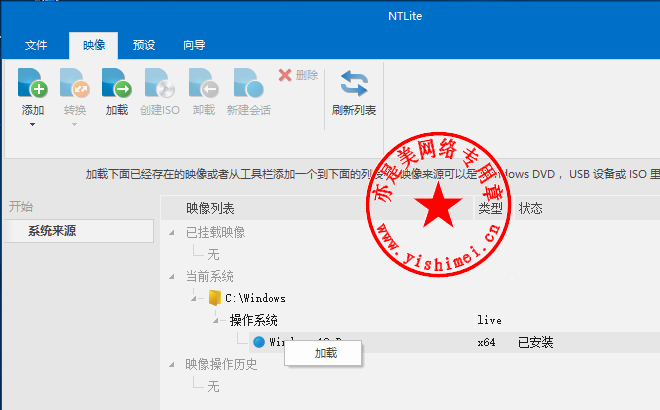660x410 pixels.
Task: Click the live type cell
Action: (x=489, y=320)
